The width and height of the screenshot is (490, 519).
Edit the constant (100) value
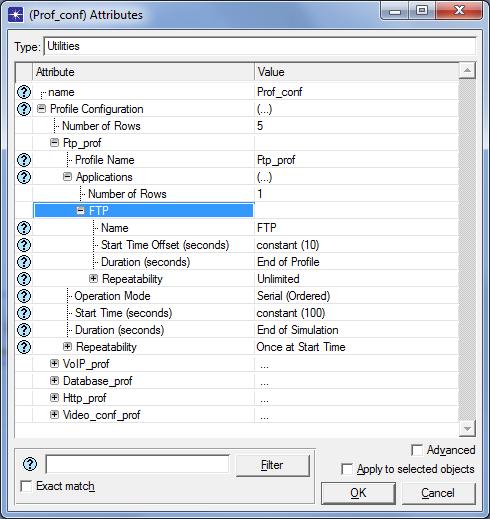point(356,313)
